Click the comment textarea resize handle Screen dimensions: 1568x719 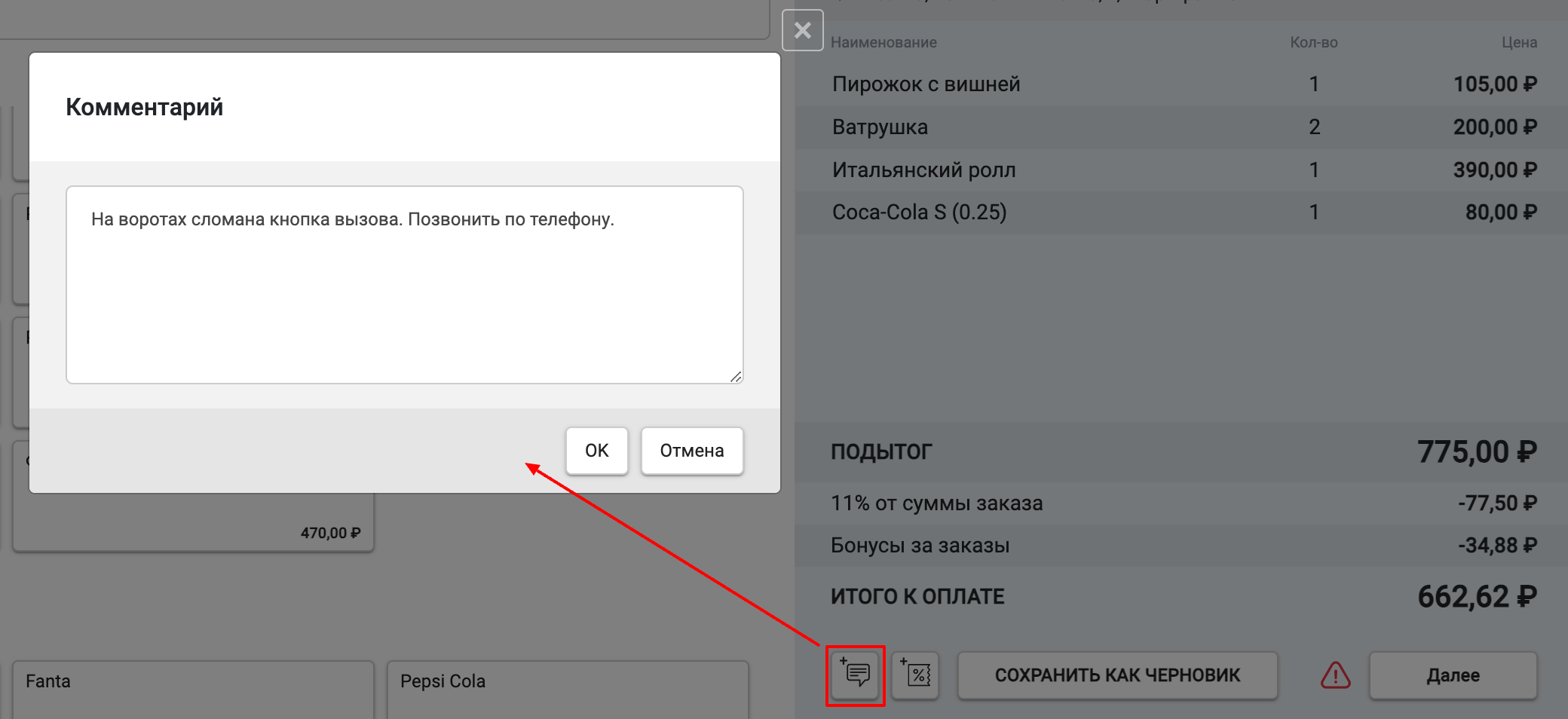[736, 376]
